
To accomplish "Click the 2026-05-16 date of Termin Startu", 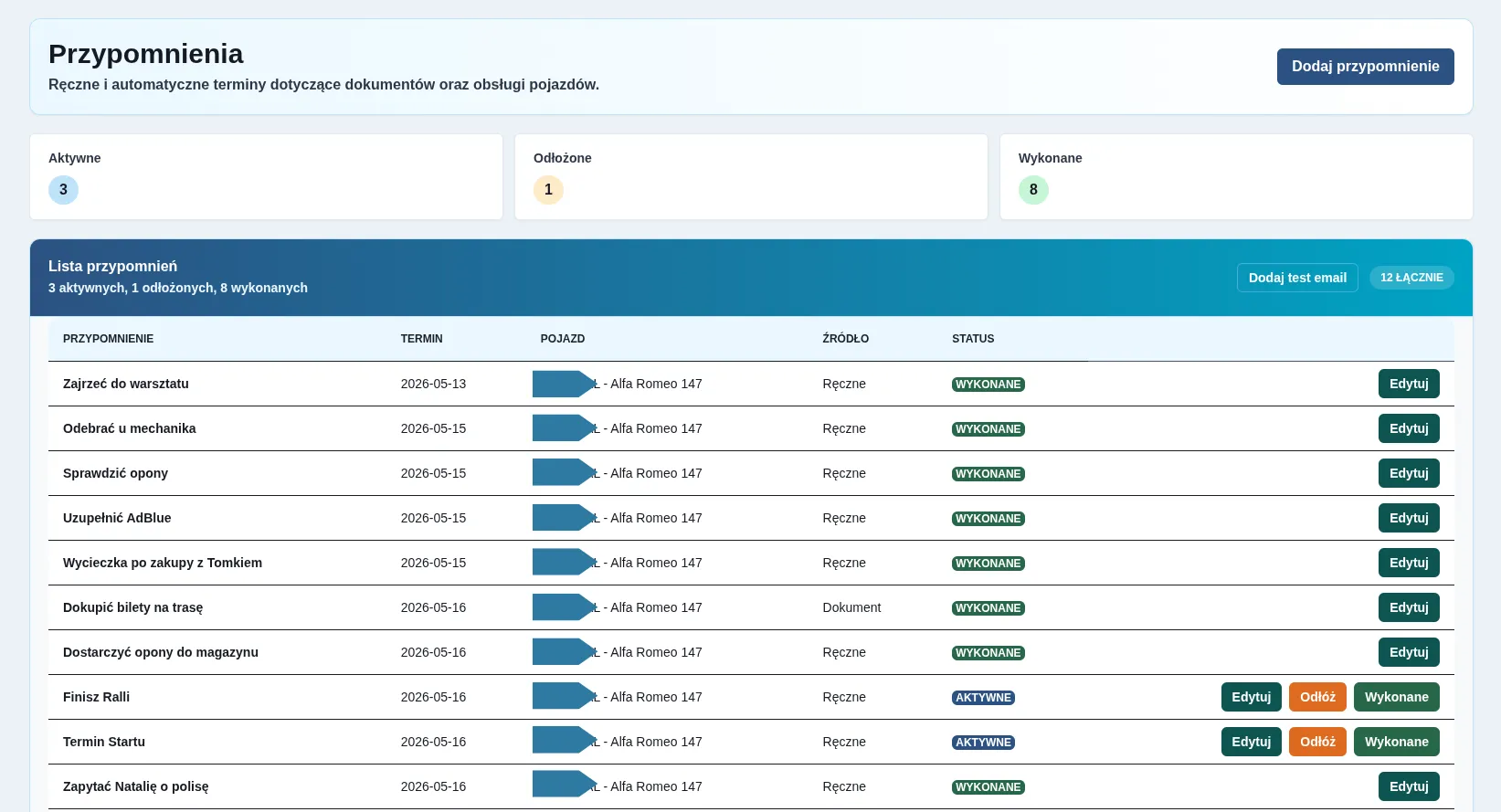I will coord(433,742).
